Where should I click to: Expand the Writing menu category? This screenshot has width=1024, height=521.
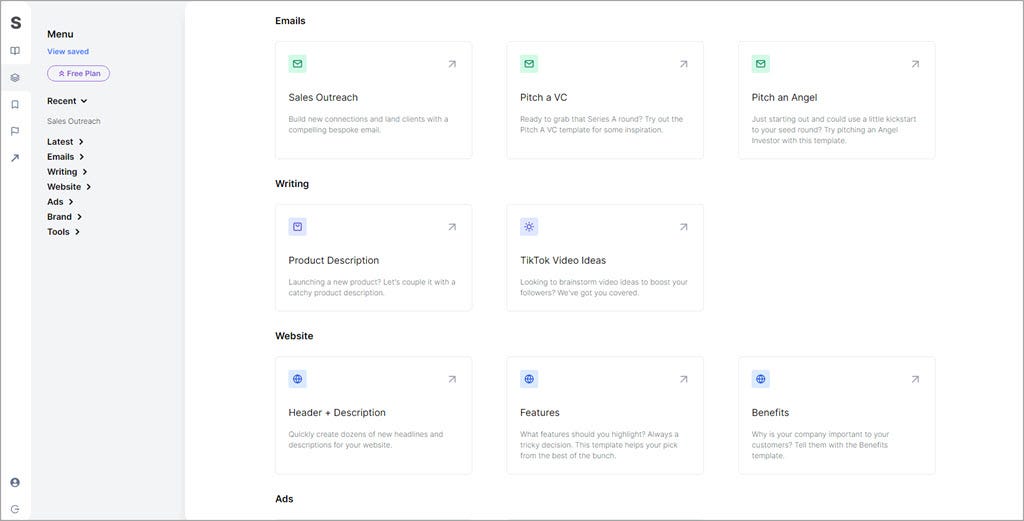click(x=67, y=172)
